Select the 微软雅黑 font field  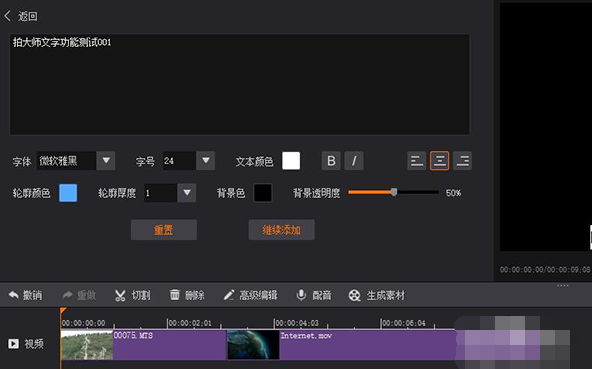click(x=66, y=161)
